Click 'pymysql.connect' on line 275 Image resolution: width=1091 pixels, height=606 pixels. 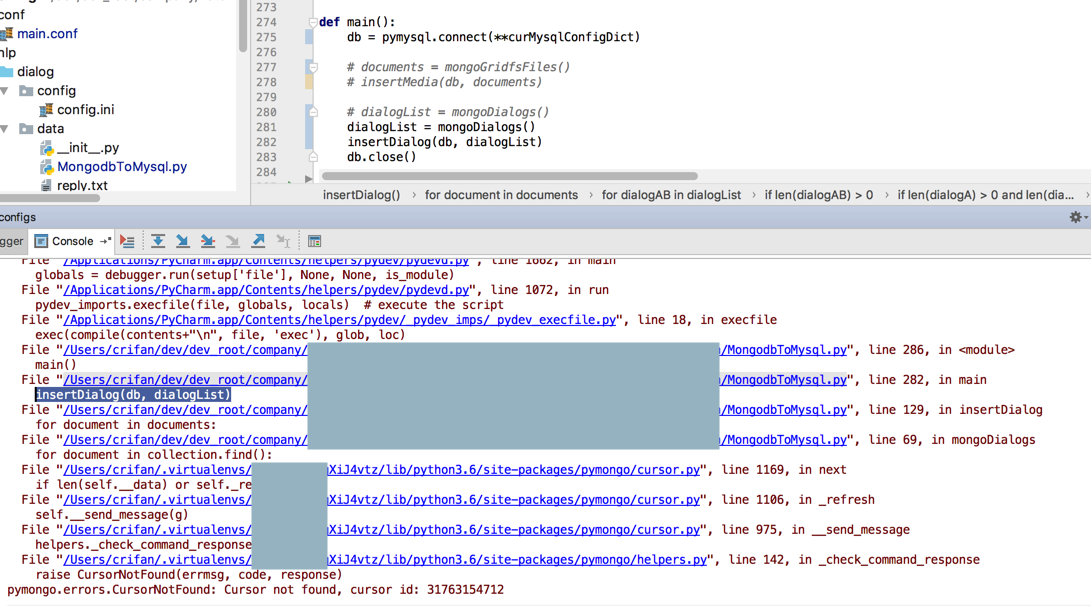[434, 37]
